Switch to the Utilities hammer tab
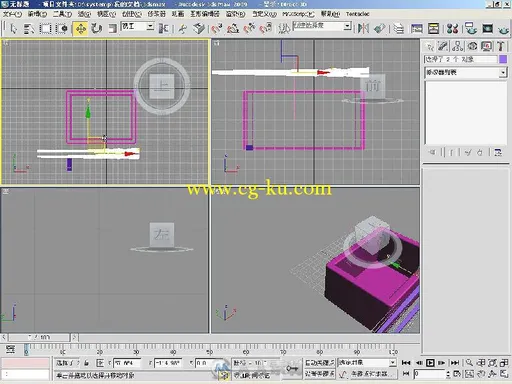Viewport: 512px width, 384px height. tap(500, 46)
